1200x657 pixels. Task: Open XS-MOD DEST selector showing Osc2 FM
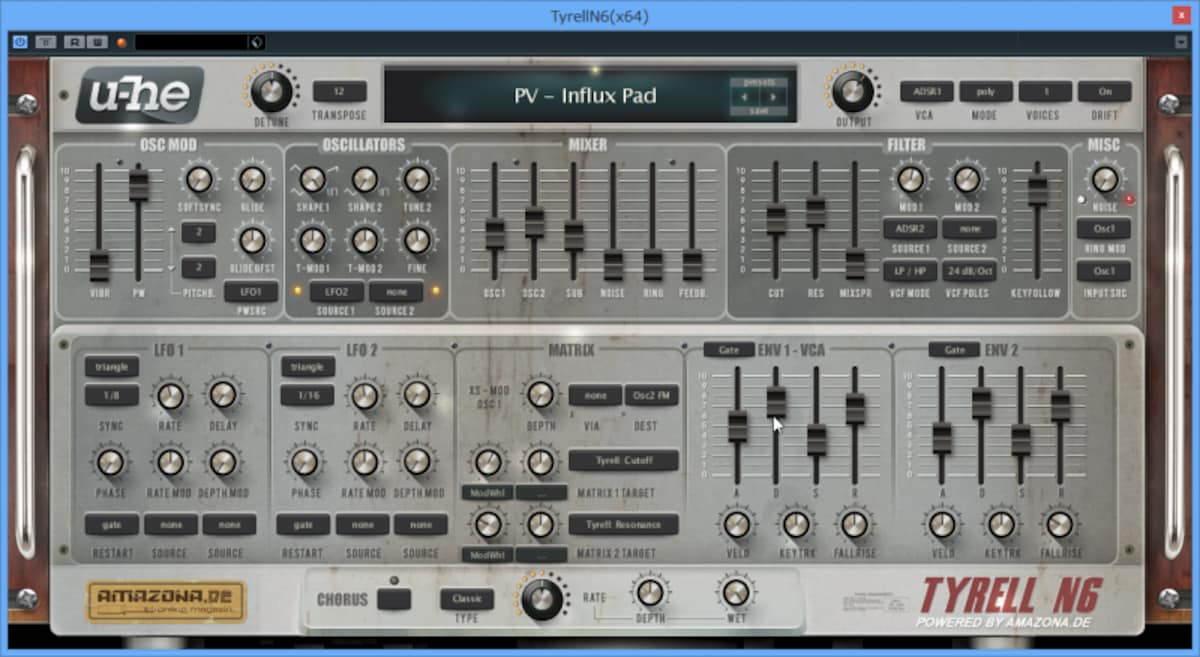(652, 395)
